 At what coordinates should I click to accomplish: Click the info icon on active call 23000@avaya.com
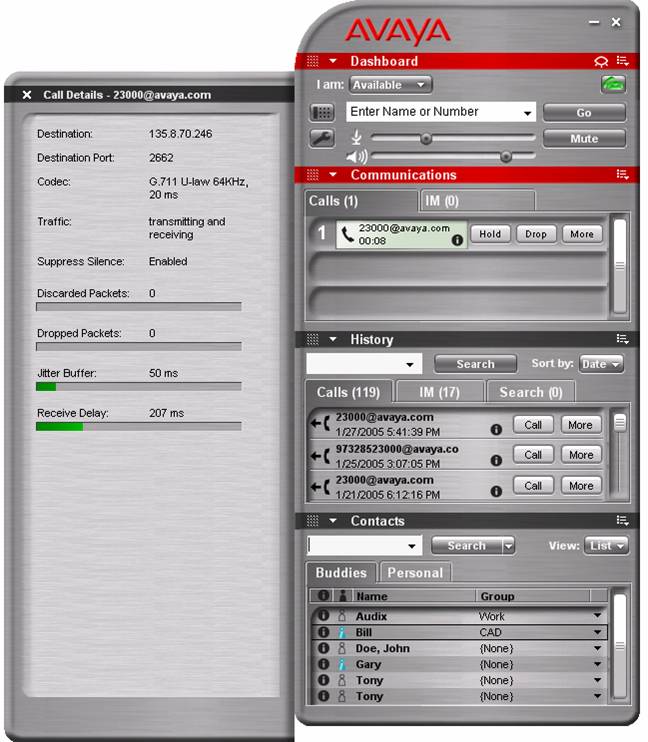(457, 240)
